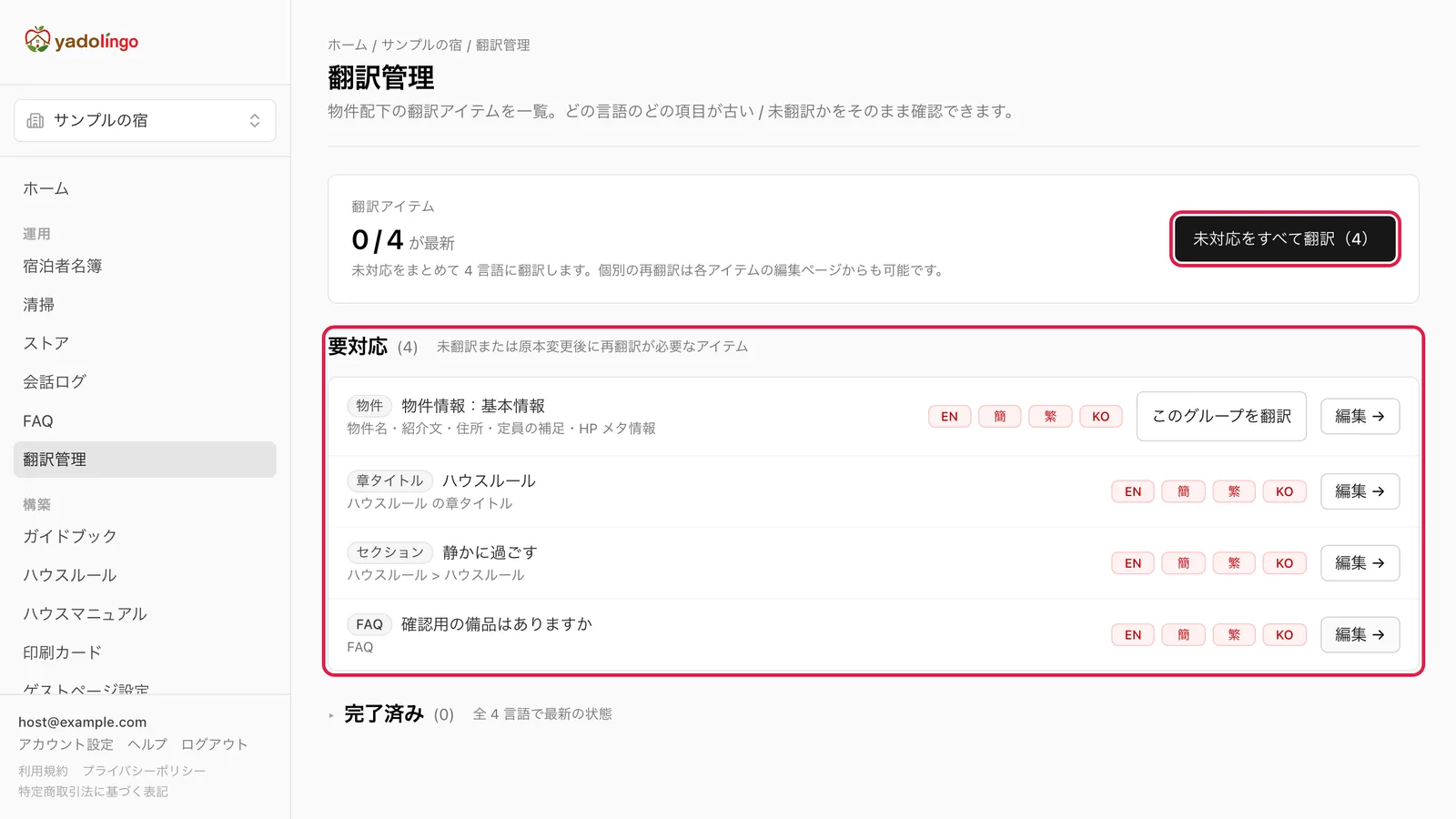Open 宿泊者名簿 in the sidebar
Screen dimensions: 1456x819
pyautogui.click(x=63, y=266)
